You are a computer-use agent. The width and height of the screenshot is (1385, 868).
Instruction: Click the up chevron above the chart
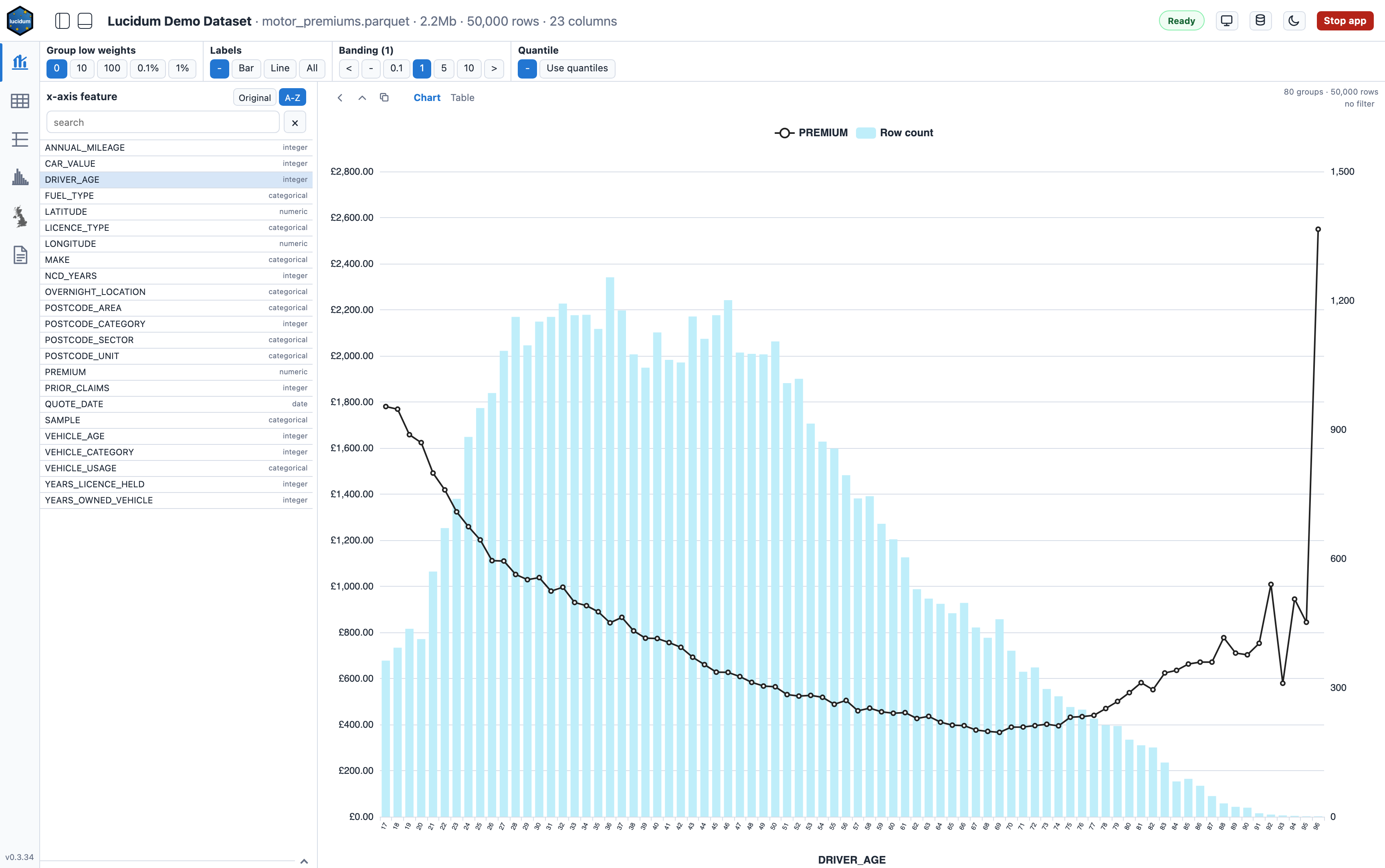pyautogui.click(x=362, y=98)
